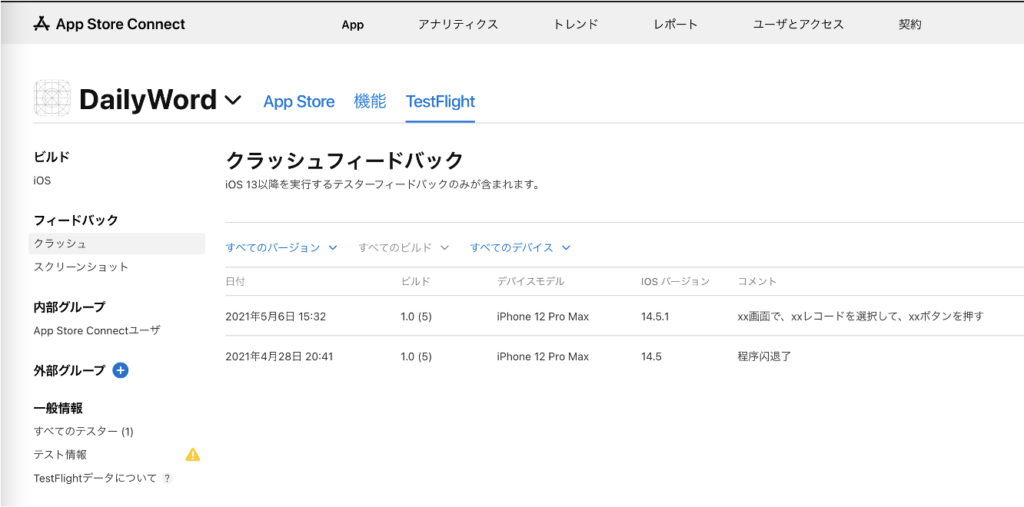Viewport: 1024px width, 507px height.
Task: Open テスト情報 in sidebar
Action: pyautogui.click(x=60, y=455)
